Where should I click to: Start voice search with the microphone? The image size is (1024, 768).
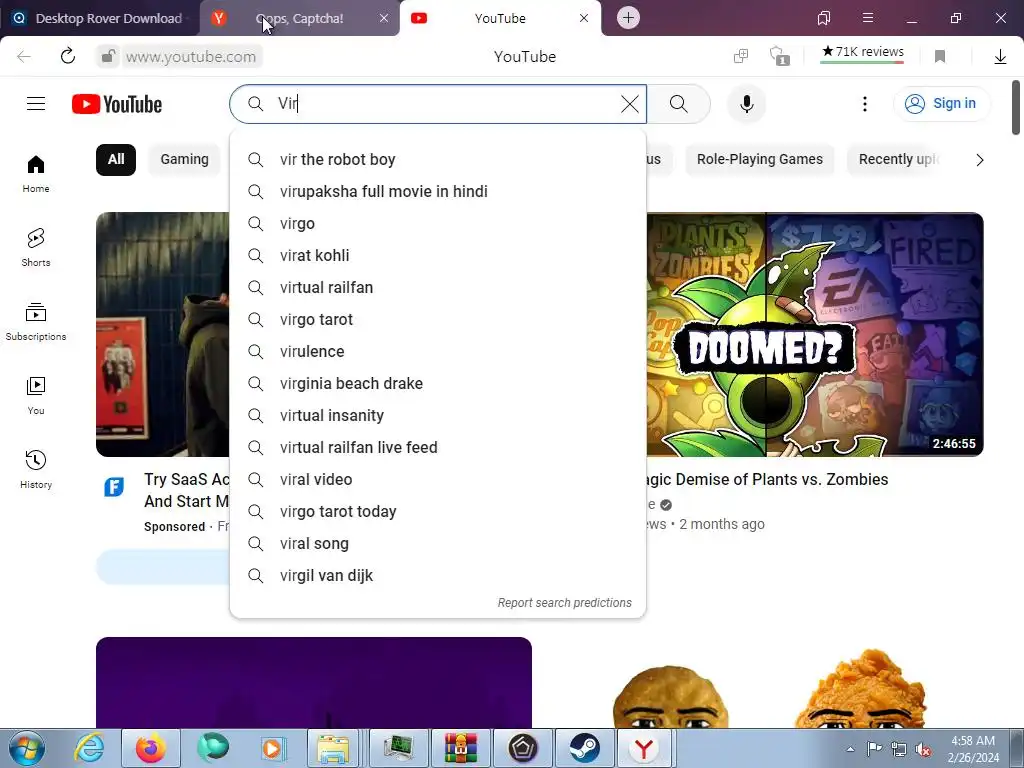coord(747,104)
